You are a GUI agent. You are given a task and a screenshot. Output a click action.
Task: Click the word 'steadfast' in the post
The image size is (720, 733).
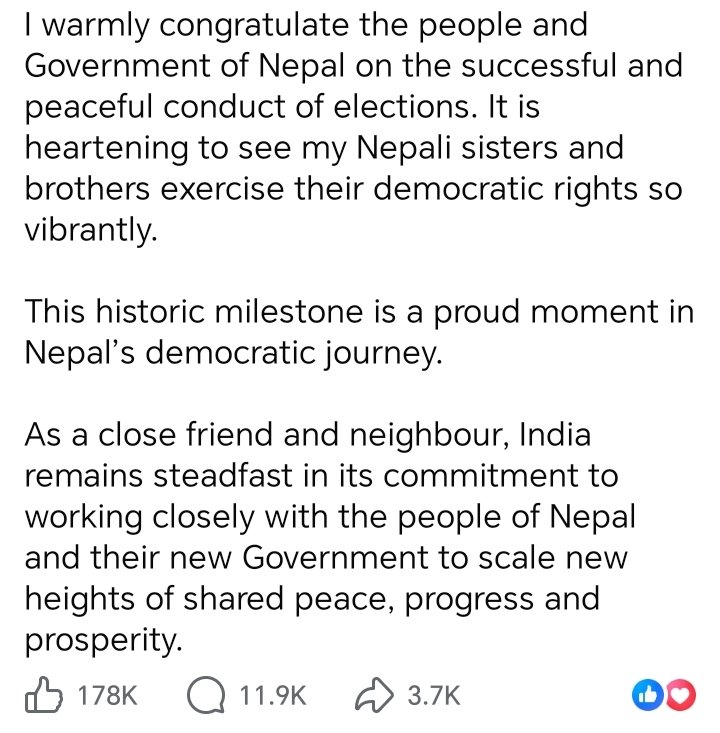coord(223,475)
